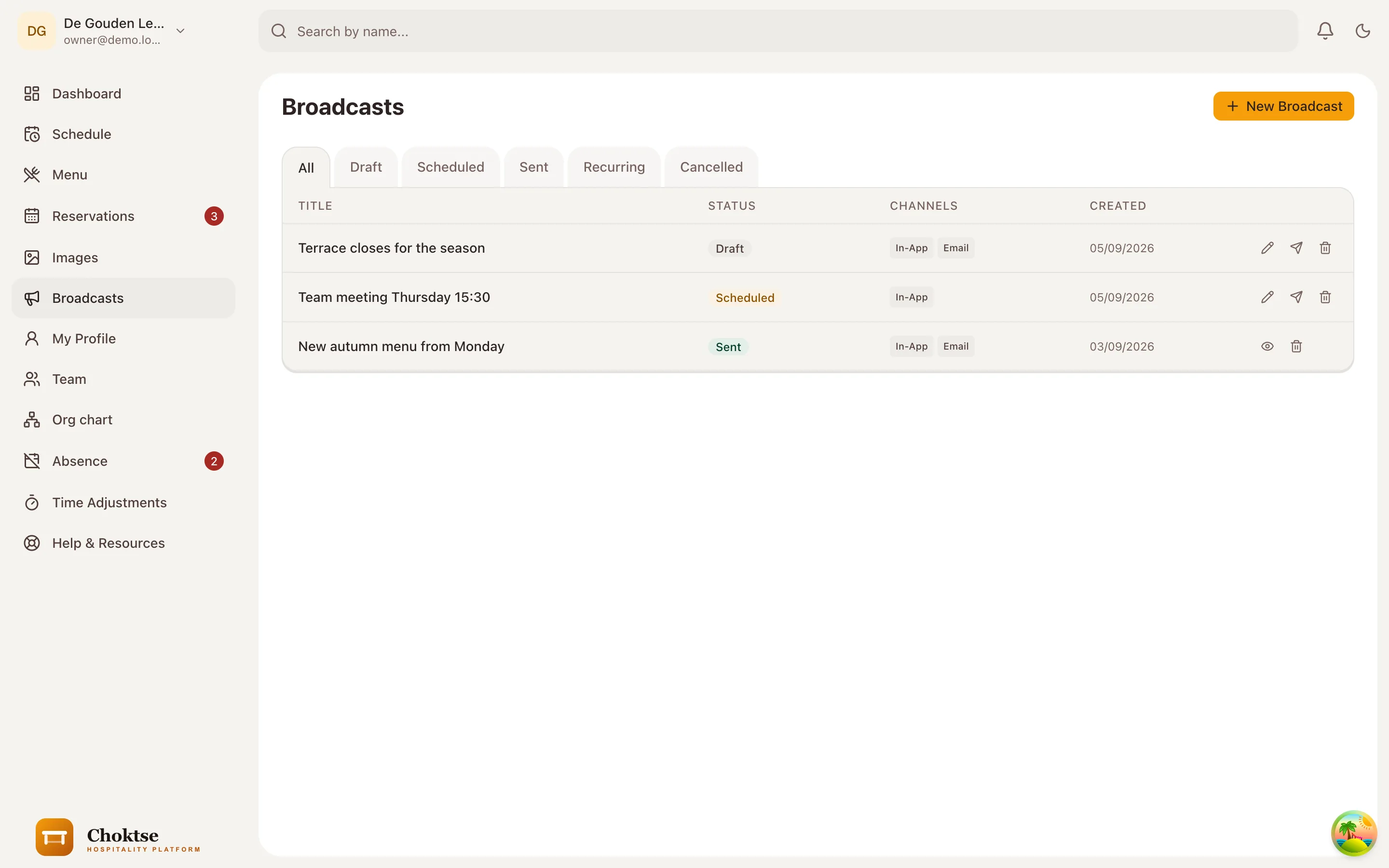Open Reservations in sidebar
Image resolution: width=1389 pixels, height=868 pixels.
[123, 217]
